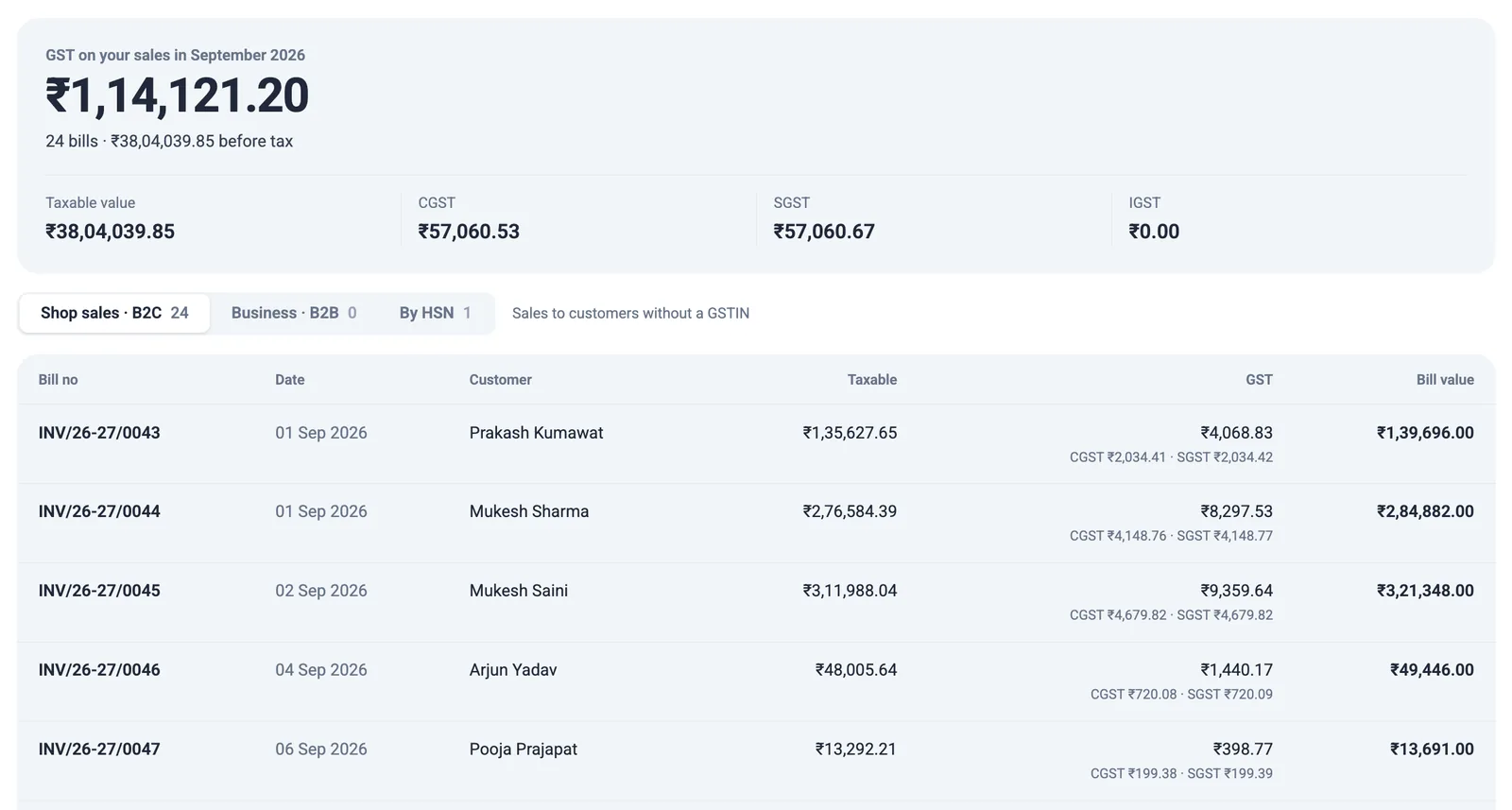
Task: Click bill value ₹13,691.00
Action: 1432,750
